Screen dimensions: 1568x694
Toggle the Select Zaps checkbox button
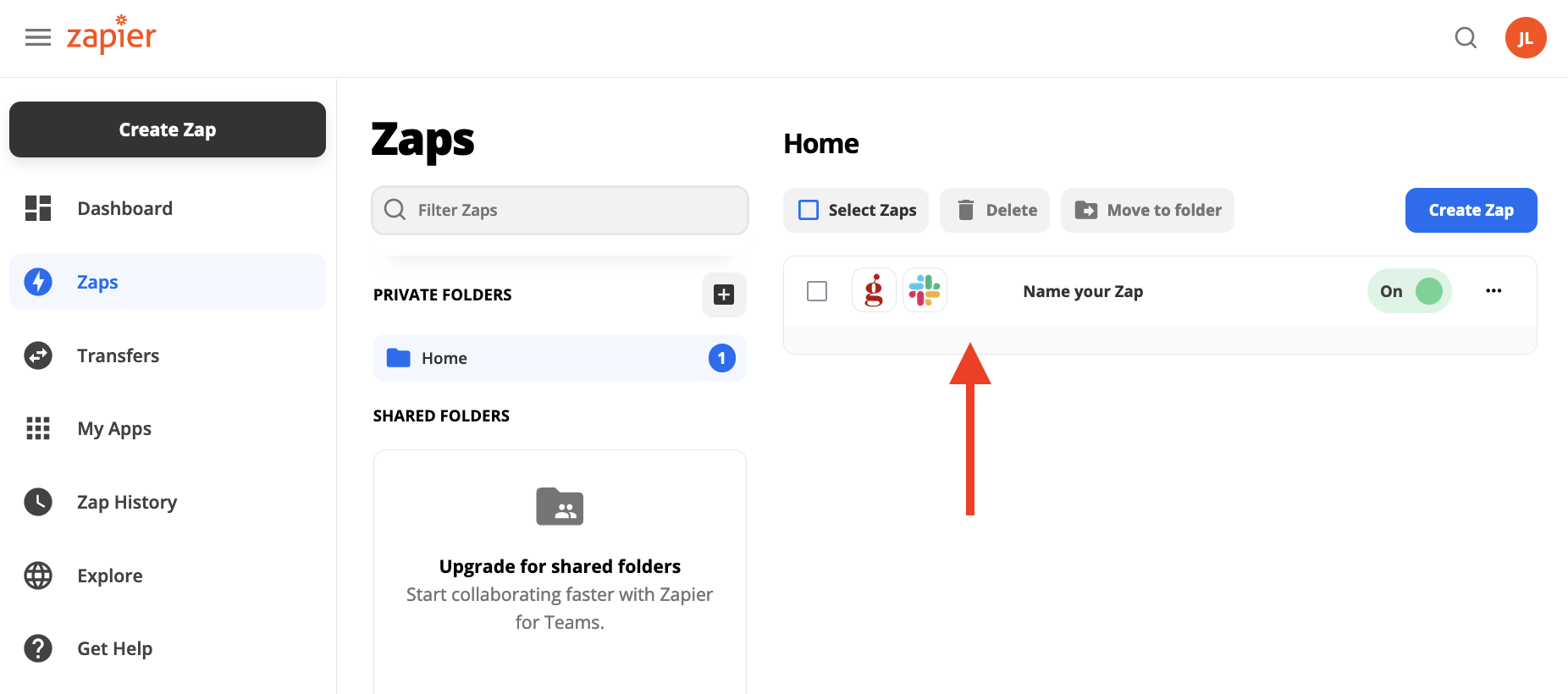click(856, 210)
